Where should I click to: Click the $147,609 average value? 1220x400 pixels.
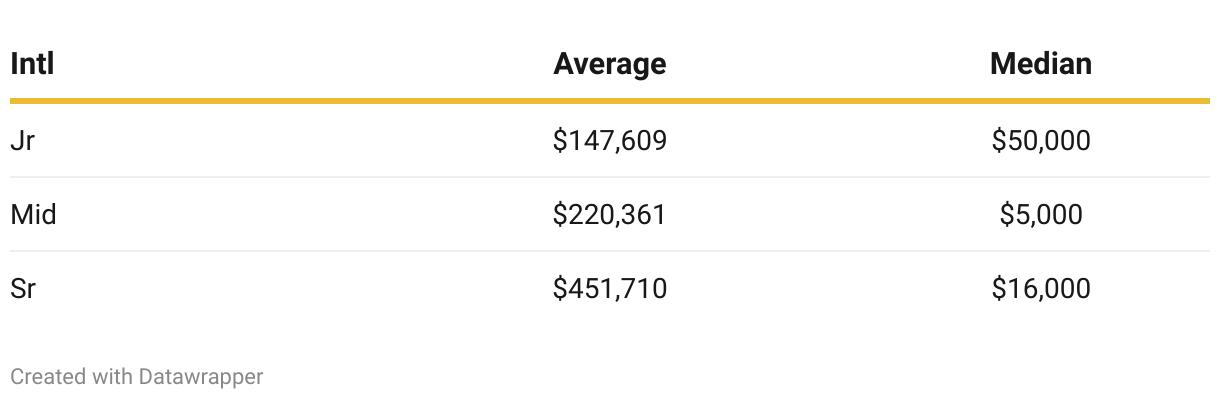[x=610, y=141]
